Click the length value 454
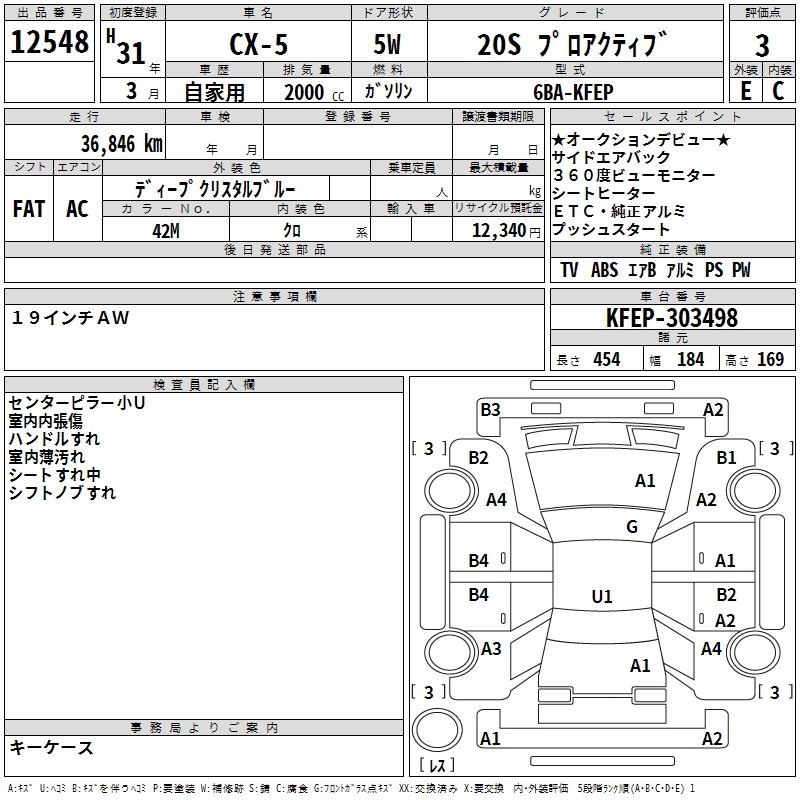 pos(607,359)
